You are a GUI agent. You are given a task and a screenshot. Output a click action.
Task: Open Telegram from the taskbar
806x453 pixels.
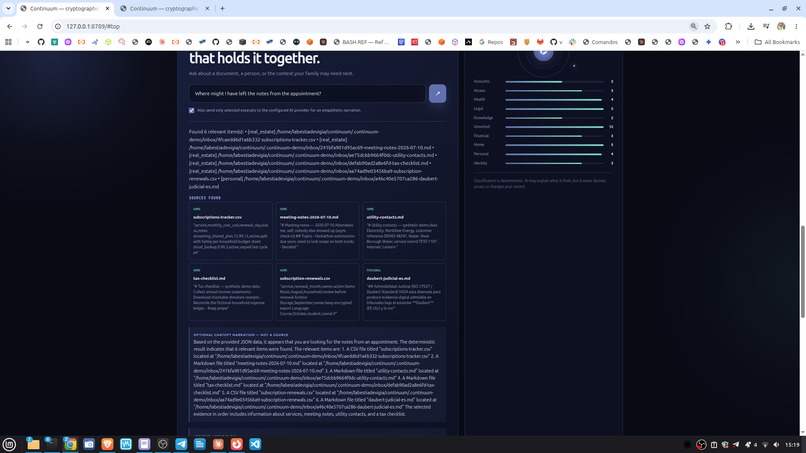[x=181, y=444]
